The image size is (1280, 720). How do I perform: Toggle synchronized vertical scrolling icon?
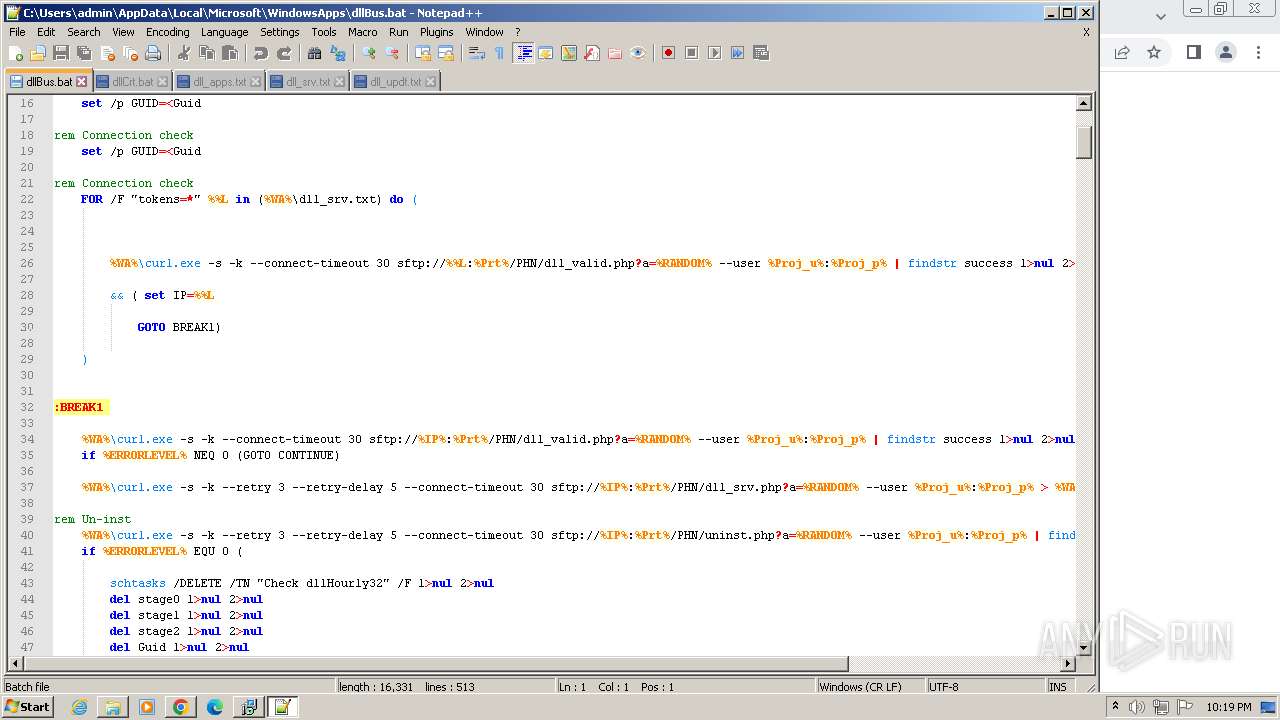point(423,53)
